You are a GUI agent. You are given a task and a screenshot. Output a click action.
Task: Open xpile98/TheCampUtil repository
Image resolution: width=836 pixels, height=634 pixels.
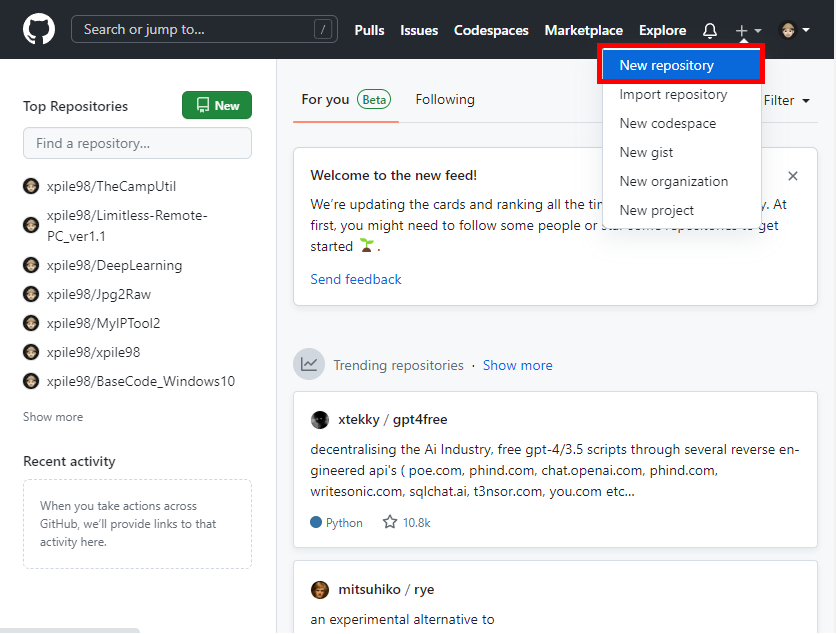point(111,186)
